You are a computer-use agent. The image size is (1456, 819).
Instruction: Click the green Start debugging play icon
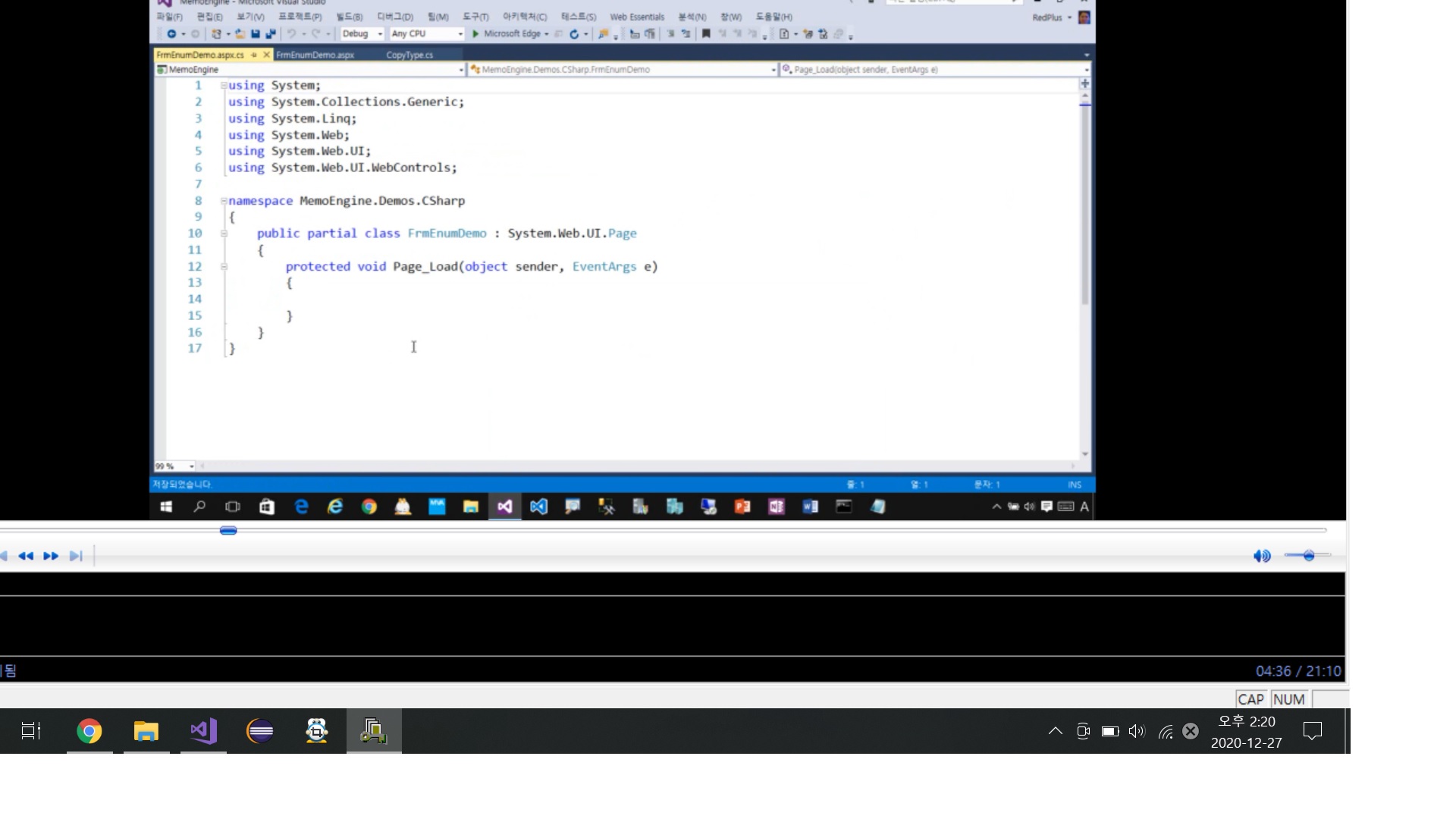(x=475, y=34)
